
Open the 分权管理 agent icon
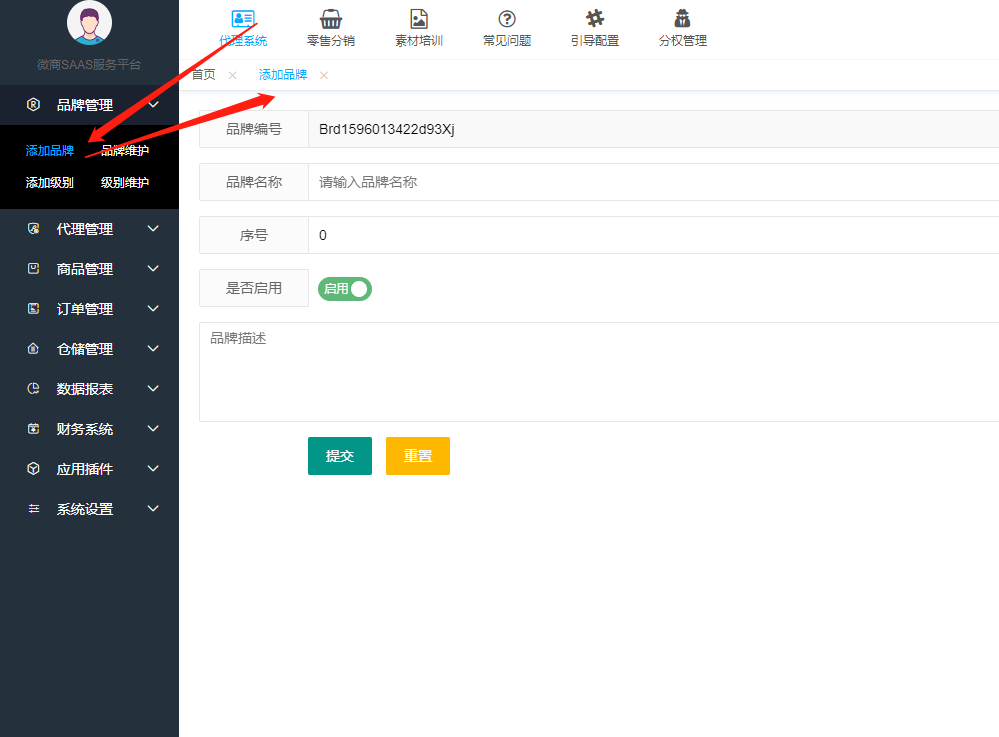683,19
